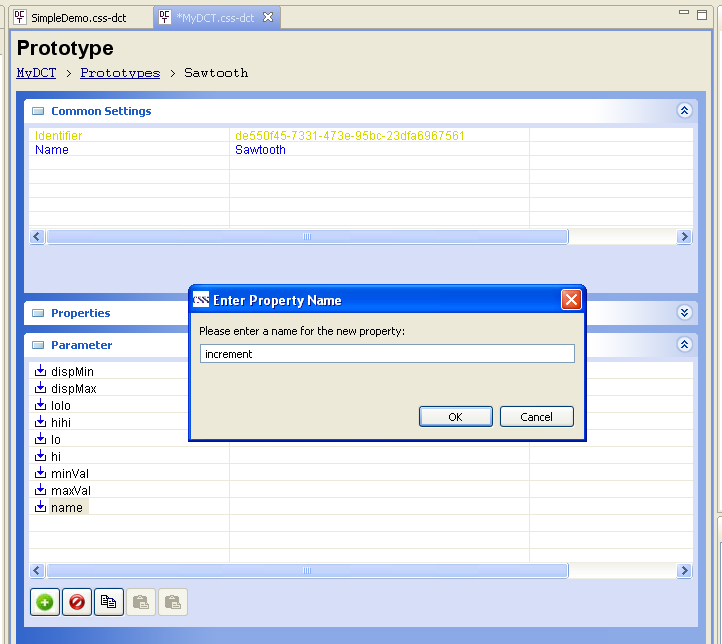Viewport: 722px width, 644px height.
Task: Click the second paste clipboard icon
Action: click(x=173, y=602)
